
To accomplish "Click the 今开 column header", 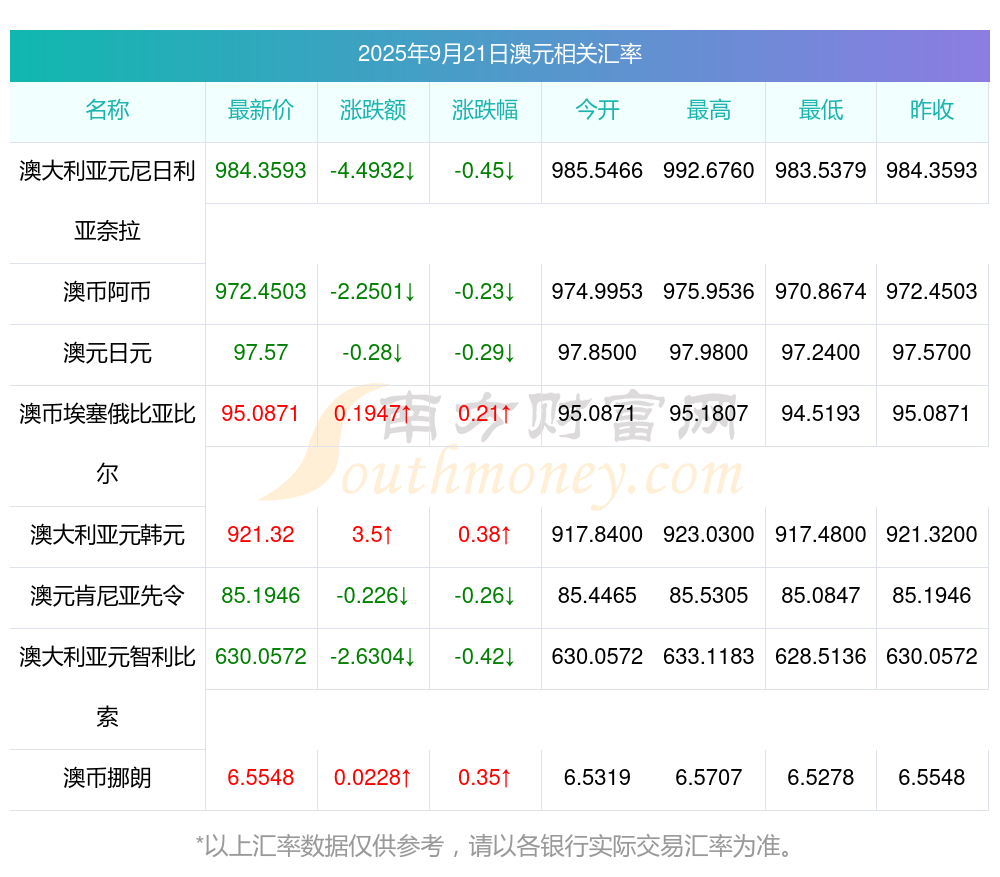I will click(x=597, y=110).
